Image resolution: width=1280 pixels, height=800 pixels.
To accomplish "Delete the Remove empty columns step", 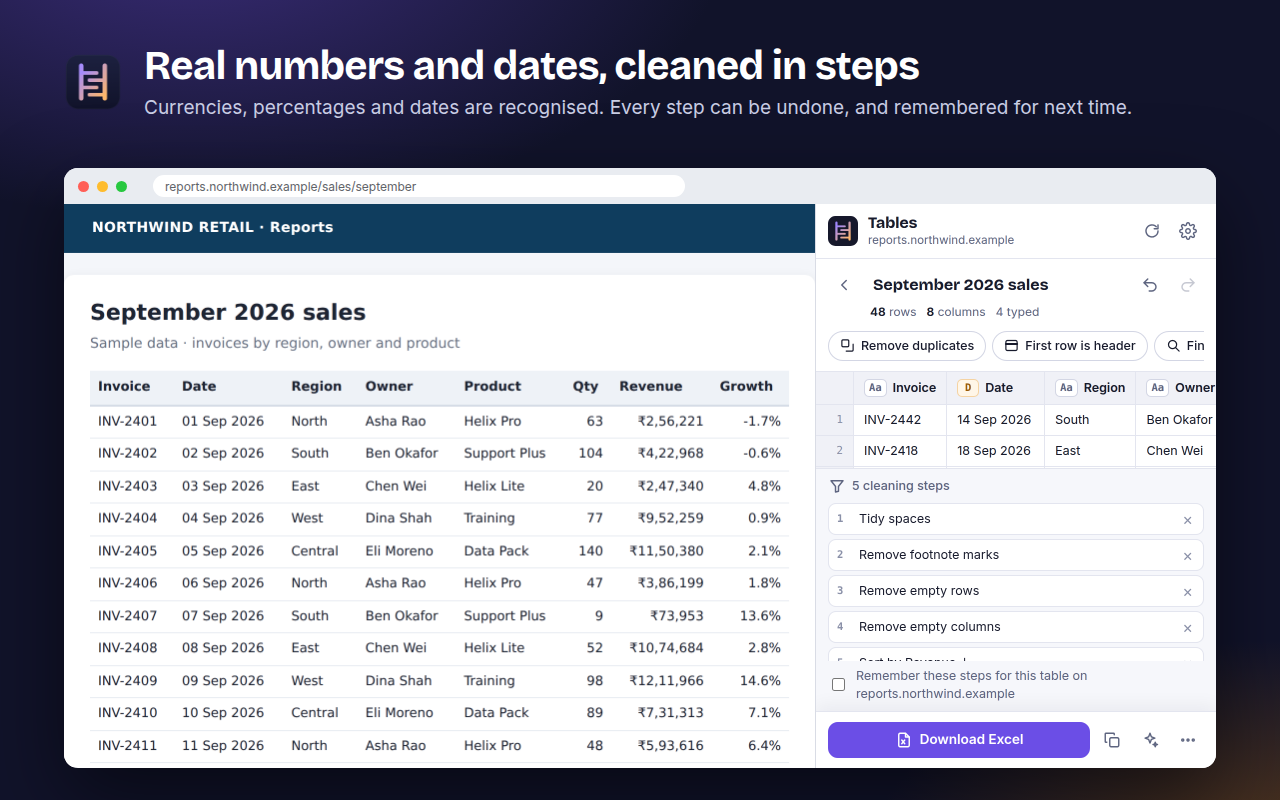I will [x=1187, y=628].
